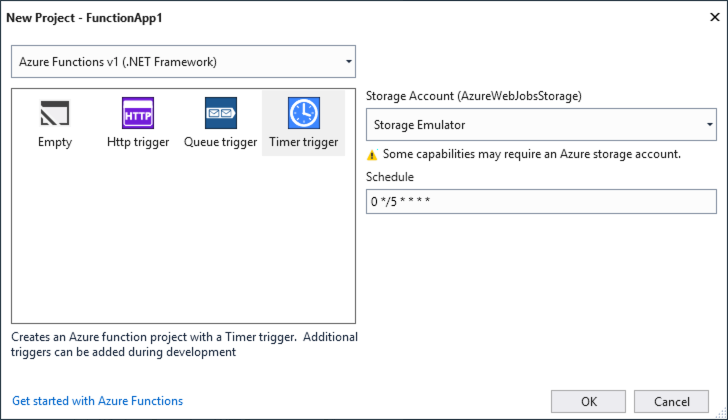This screenshot has width=728, height=420.
Task: Select the Empty project template icon
Action: pos(55,113)
